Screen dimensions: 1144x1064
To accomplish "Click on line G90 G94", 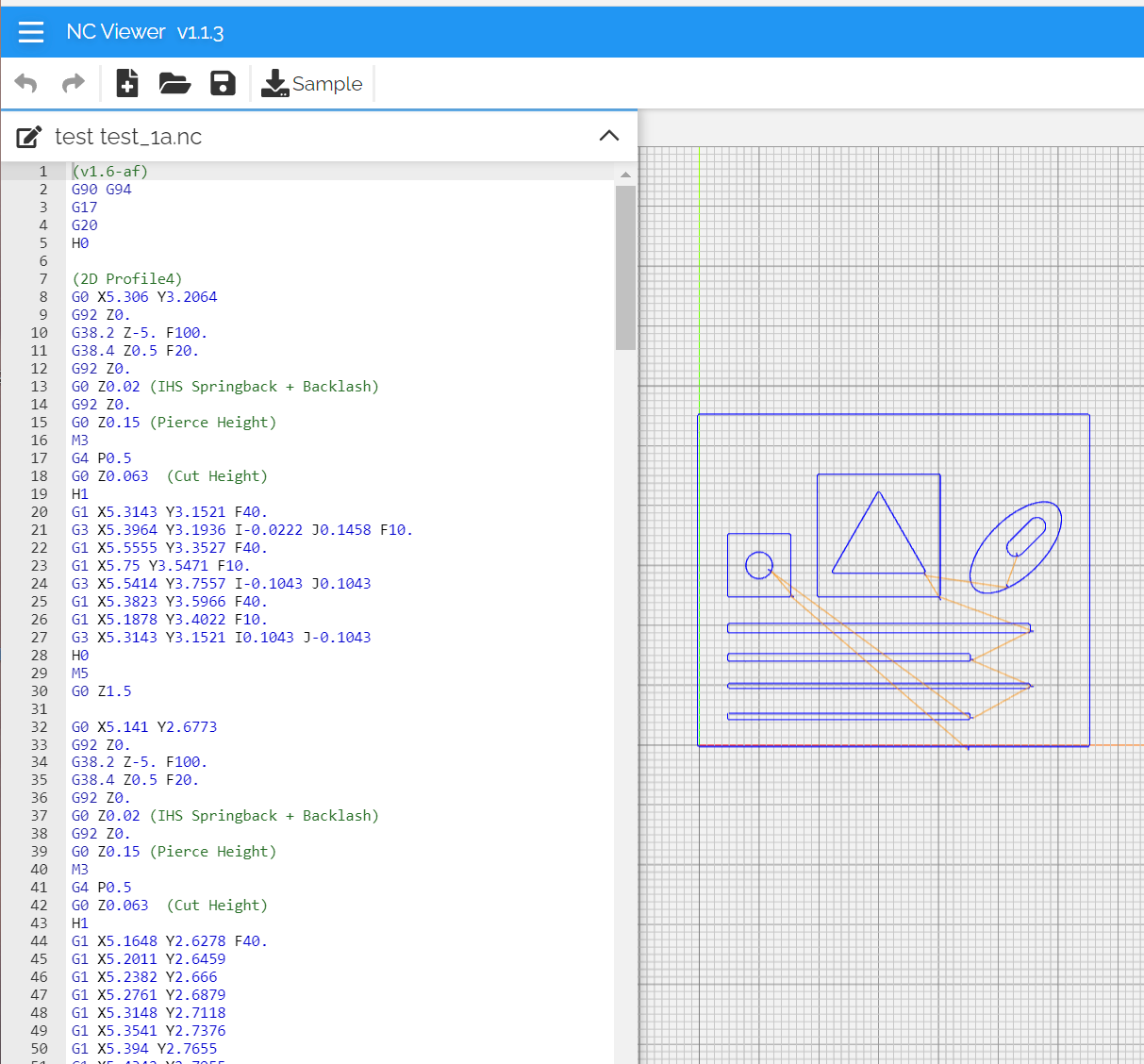I will click(x=102, y=190).
